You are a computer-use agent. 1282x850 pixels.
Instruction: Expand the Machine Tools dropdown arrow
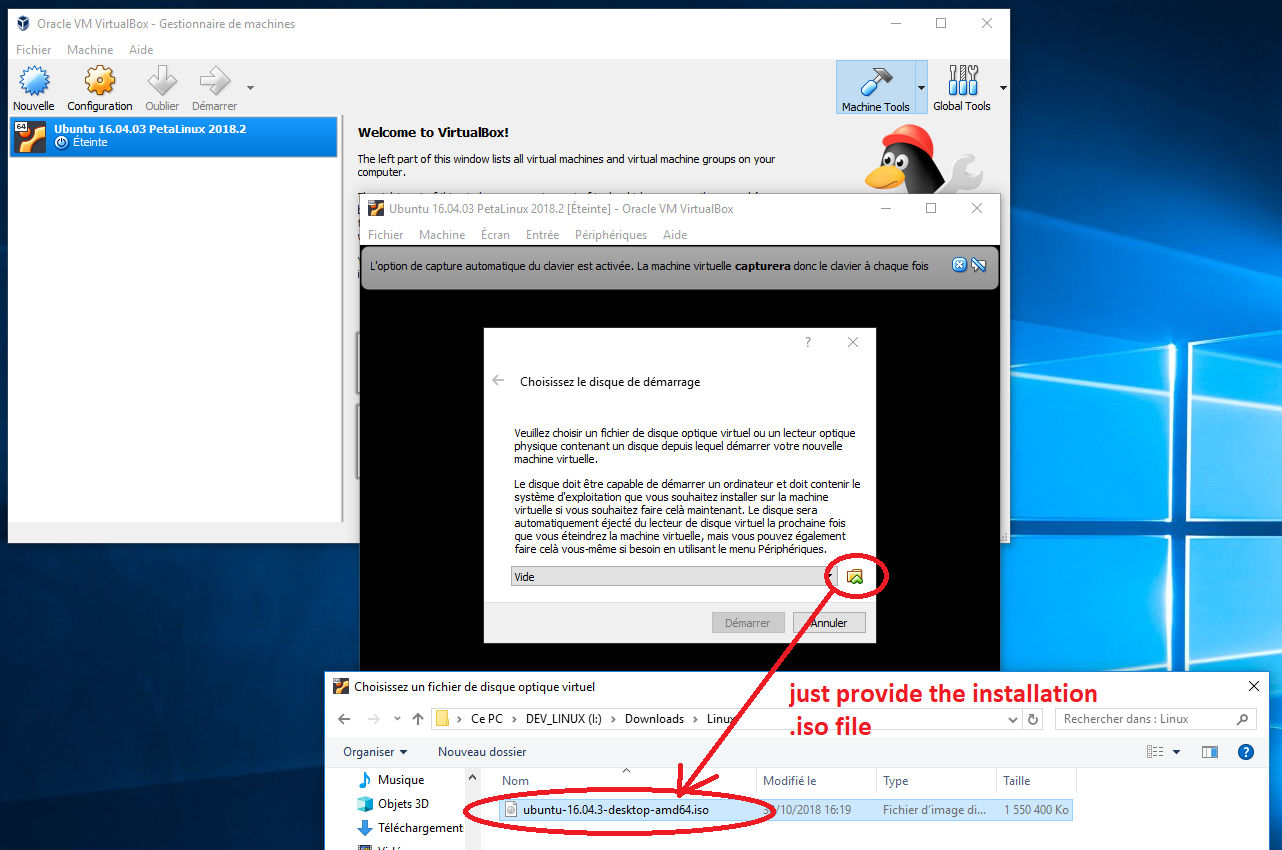921,87
